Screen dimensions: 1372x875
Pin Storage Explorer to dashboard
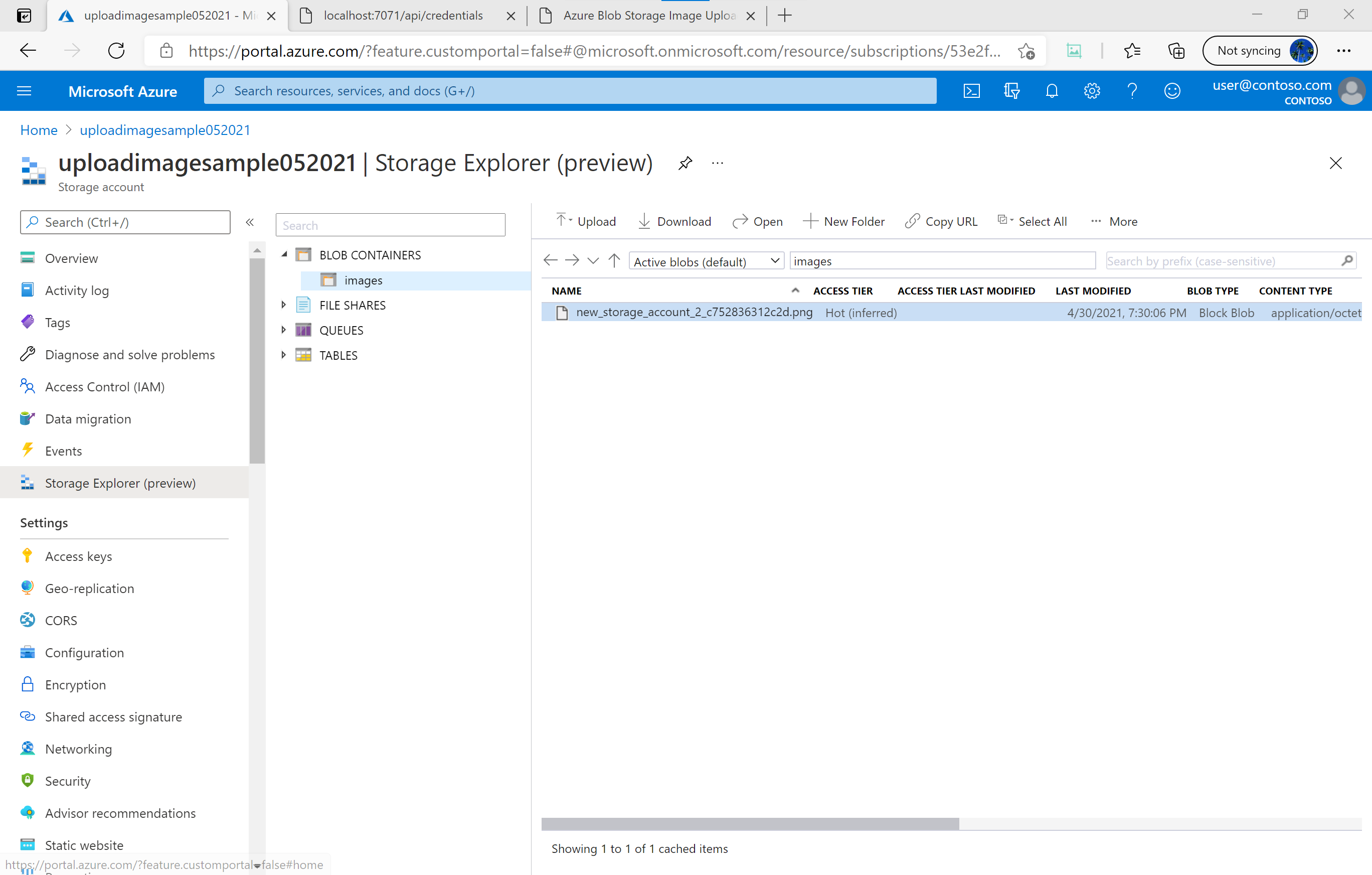tap(685, 163)
